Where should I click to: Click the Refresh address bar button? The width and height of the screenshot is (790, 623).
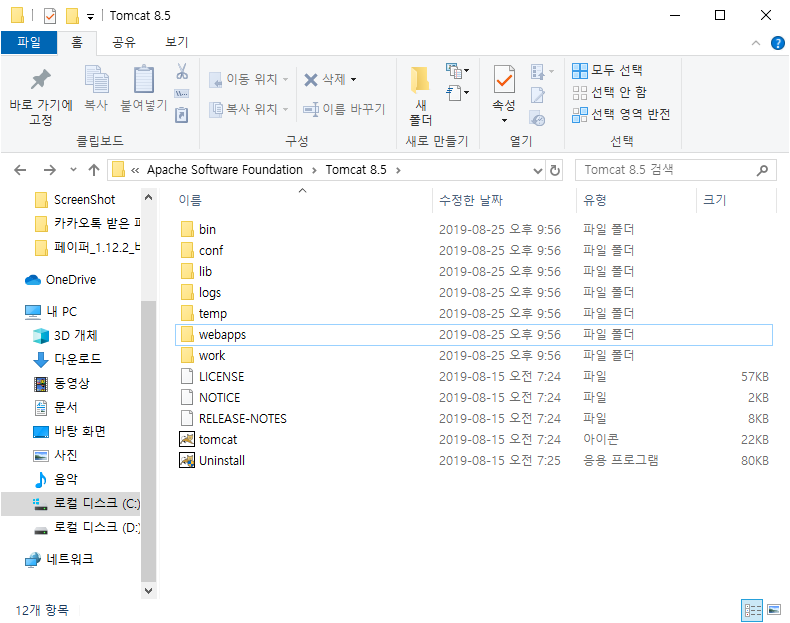pos(555,170)
